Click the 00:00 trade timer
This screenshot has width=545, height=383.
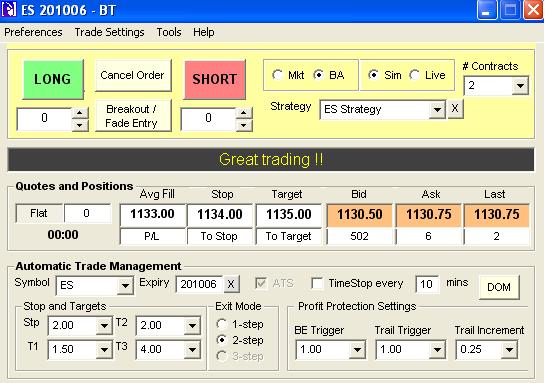coord(63,235)
